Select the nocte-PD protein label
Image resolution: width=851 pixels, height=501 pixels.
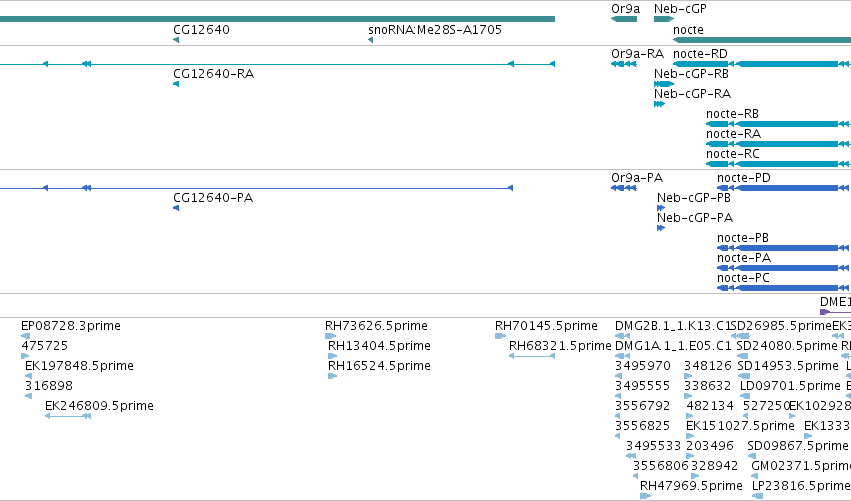[x=744, y=178]
